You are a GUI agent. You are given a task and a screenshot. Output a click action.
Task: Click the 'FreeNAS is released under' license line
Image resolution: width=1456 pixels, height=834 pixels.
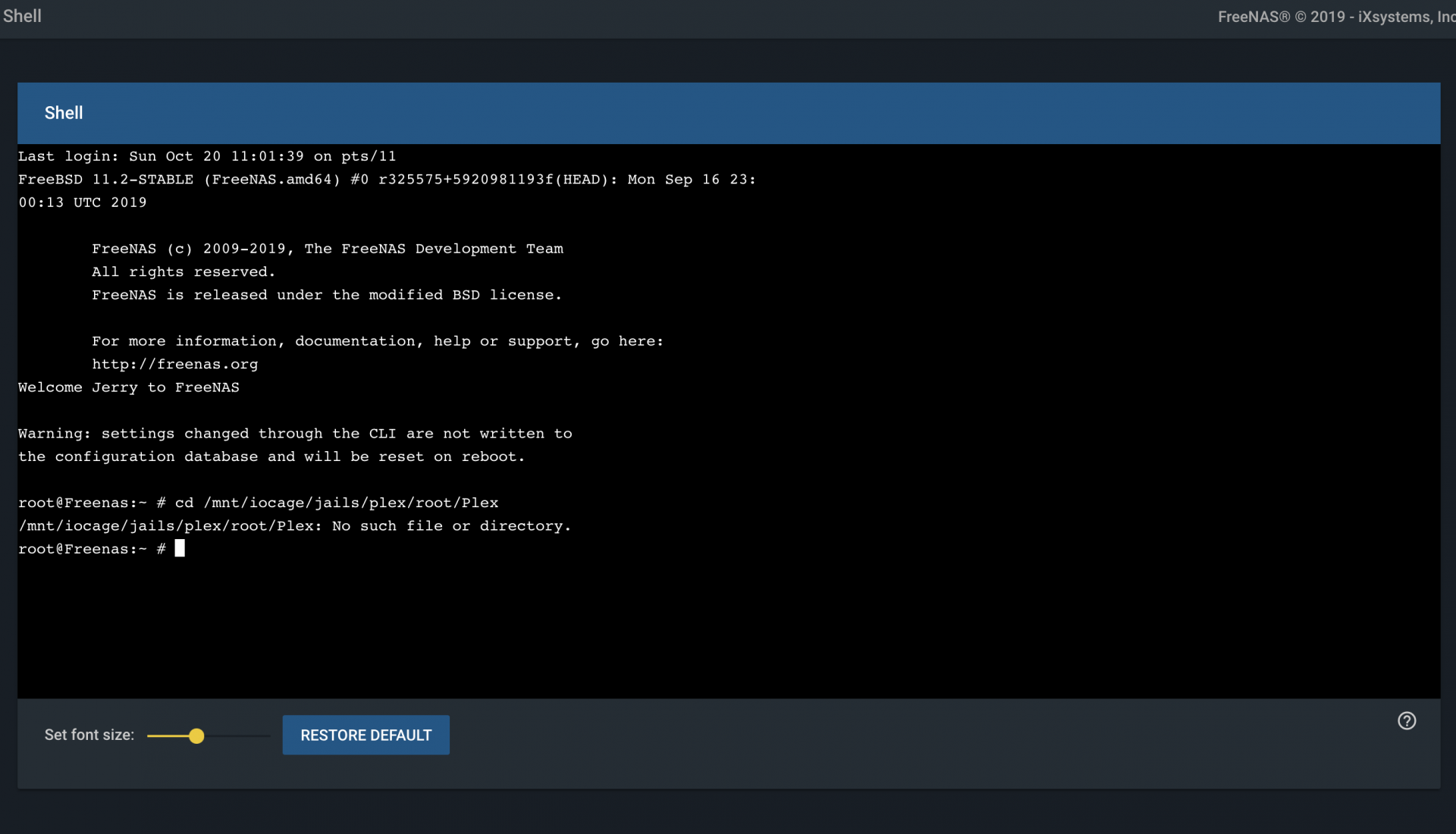pyautogui.click(x=327, y=295)
